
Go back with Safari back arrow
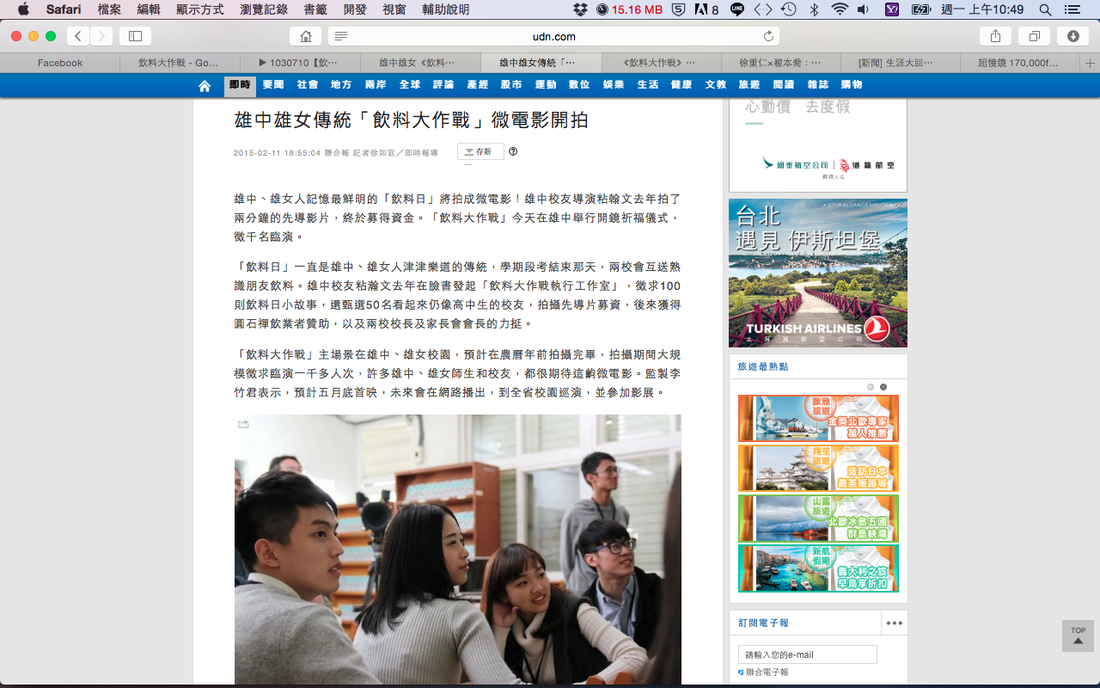[x=78, y=36]
